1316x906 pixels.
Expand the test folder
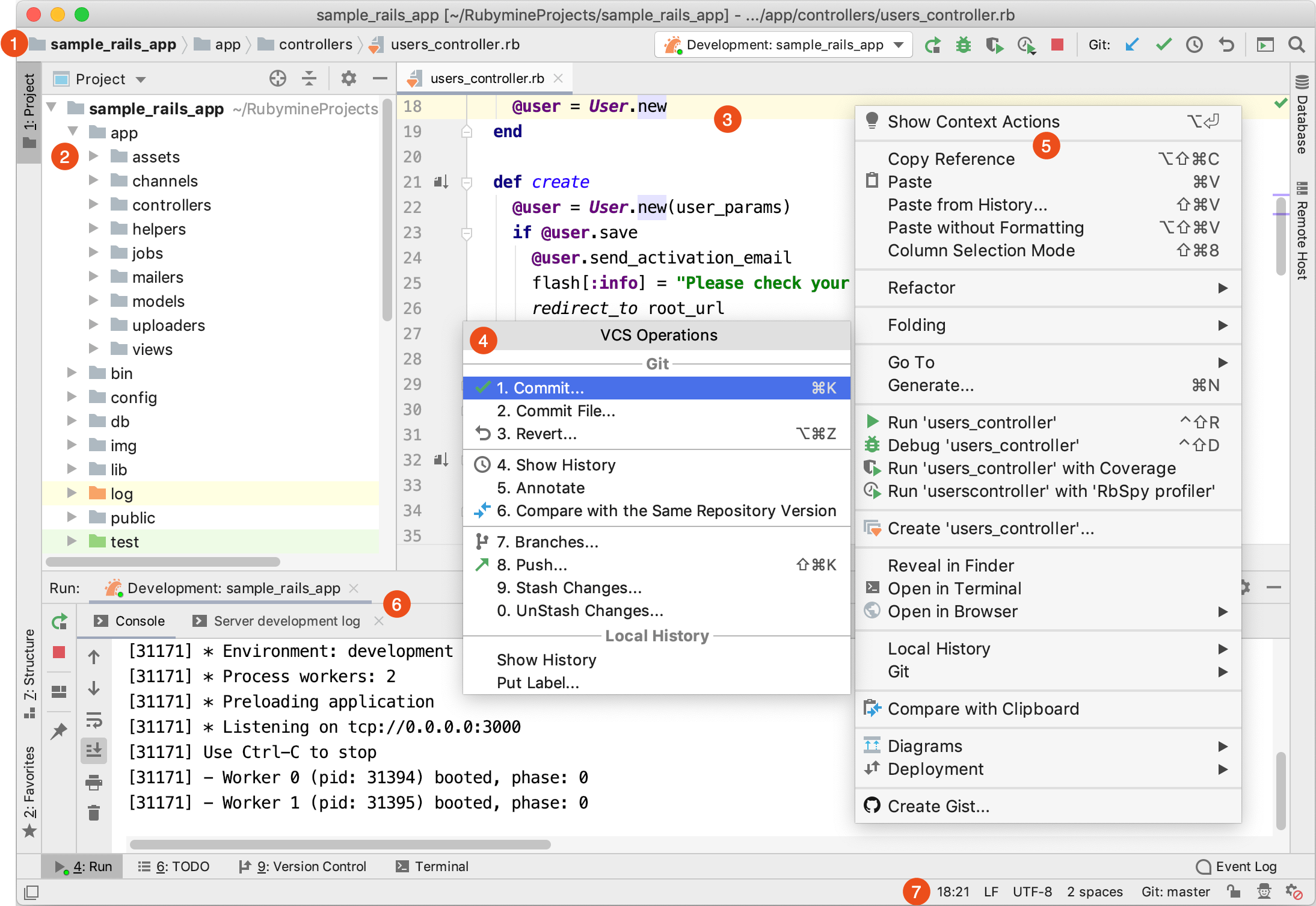click(72, 541)
